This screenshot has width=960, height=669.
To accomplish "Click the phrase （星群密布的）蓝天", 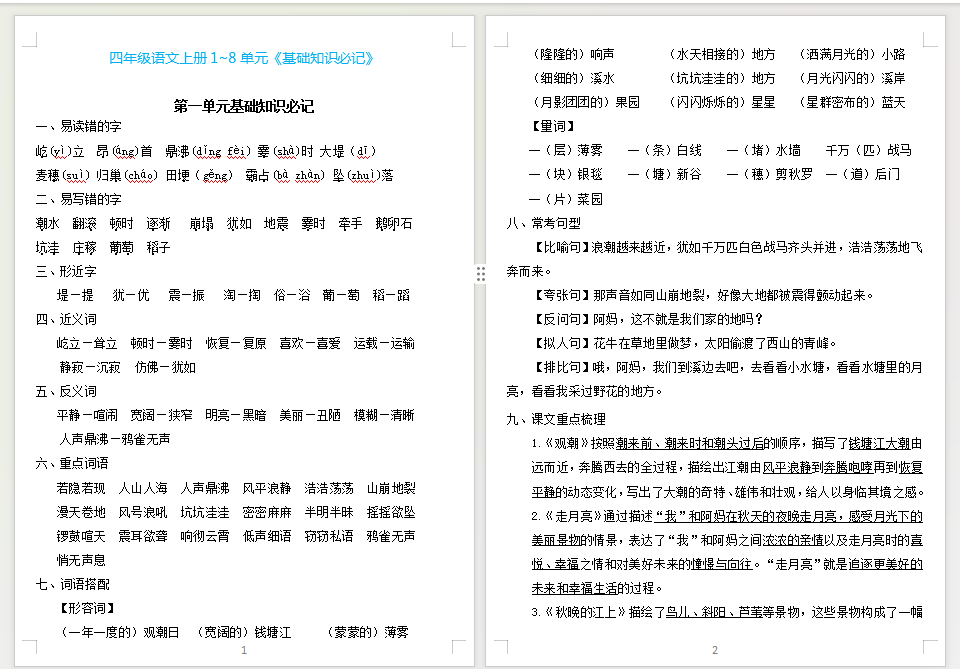I will (x=850, y=102).
